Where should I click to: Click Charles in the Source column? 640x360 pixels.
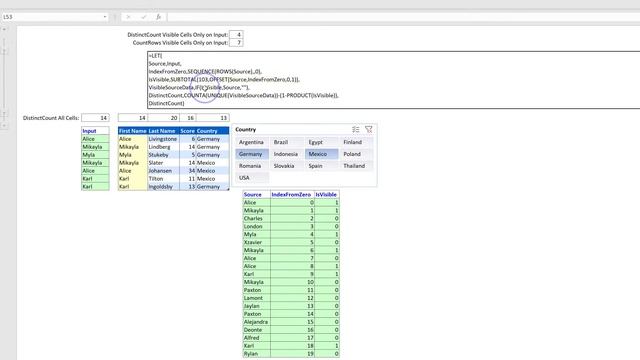click(256, 218)
